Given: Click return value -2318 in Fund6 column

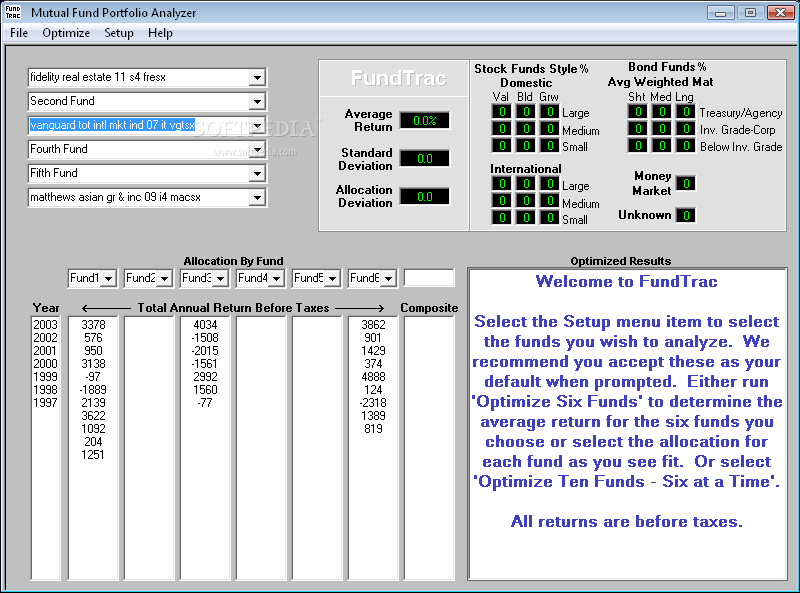Looking at the screenshot, I should pyautogui.click(x=373, y=403).
